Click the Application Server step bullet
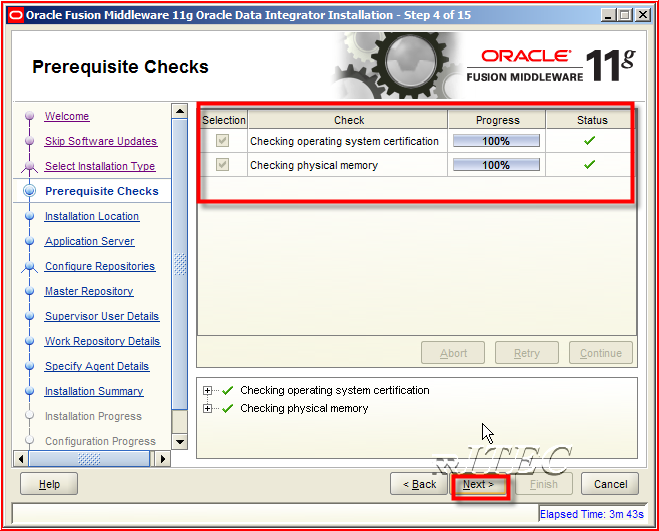Image resolution: width=659 pixels, height=531 pixels. point(29,241)
